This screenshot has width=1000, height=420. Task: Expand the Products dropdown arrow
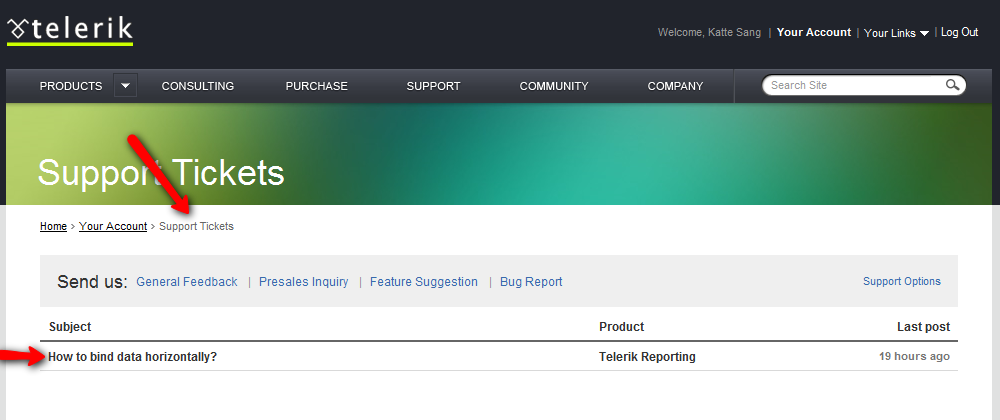click(126, 85)
